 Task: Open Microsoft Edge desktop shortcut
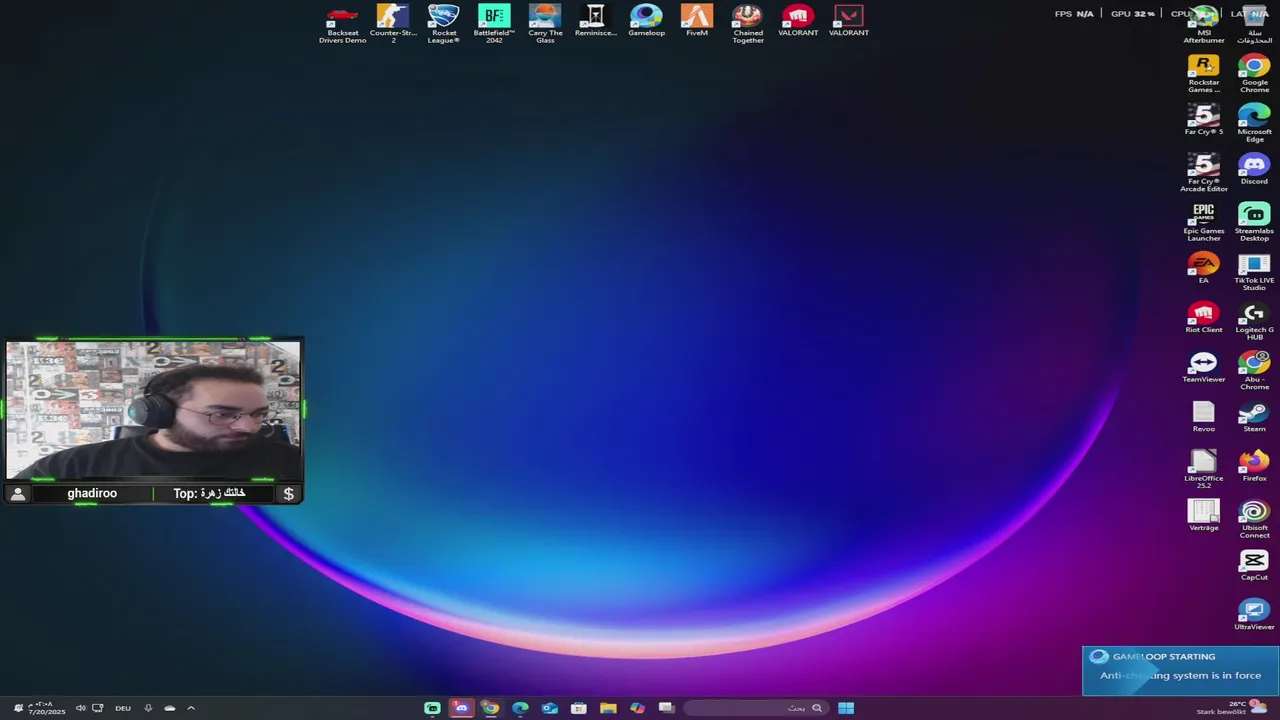point(1254,123)
